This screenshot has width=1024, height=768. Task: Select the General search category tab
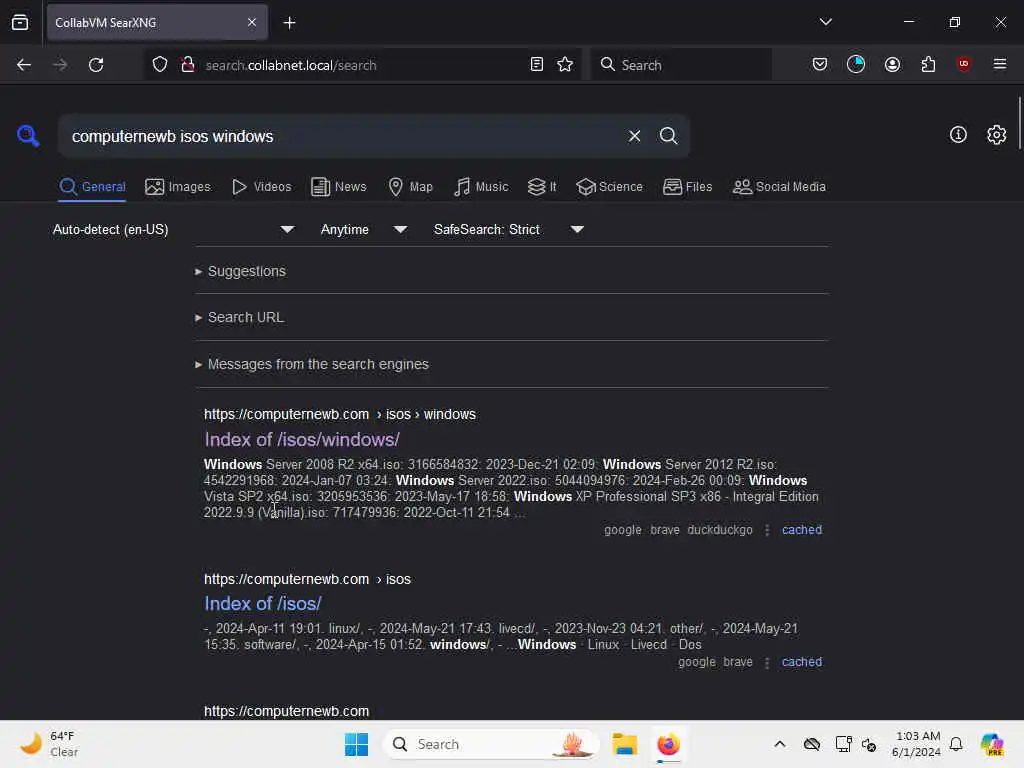(92, 187)
